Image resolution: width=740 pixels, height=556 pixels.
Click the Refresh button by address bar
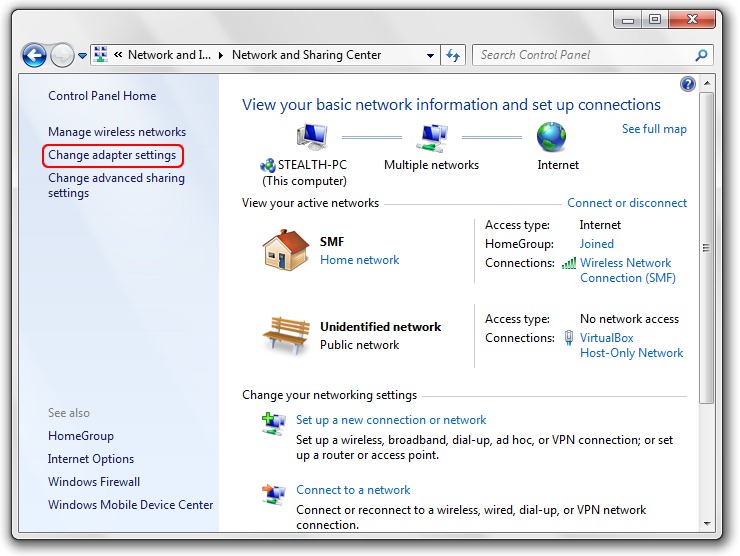[x=453, y=55]
